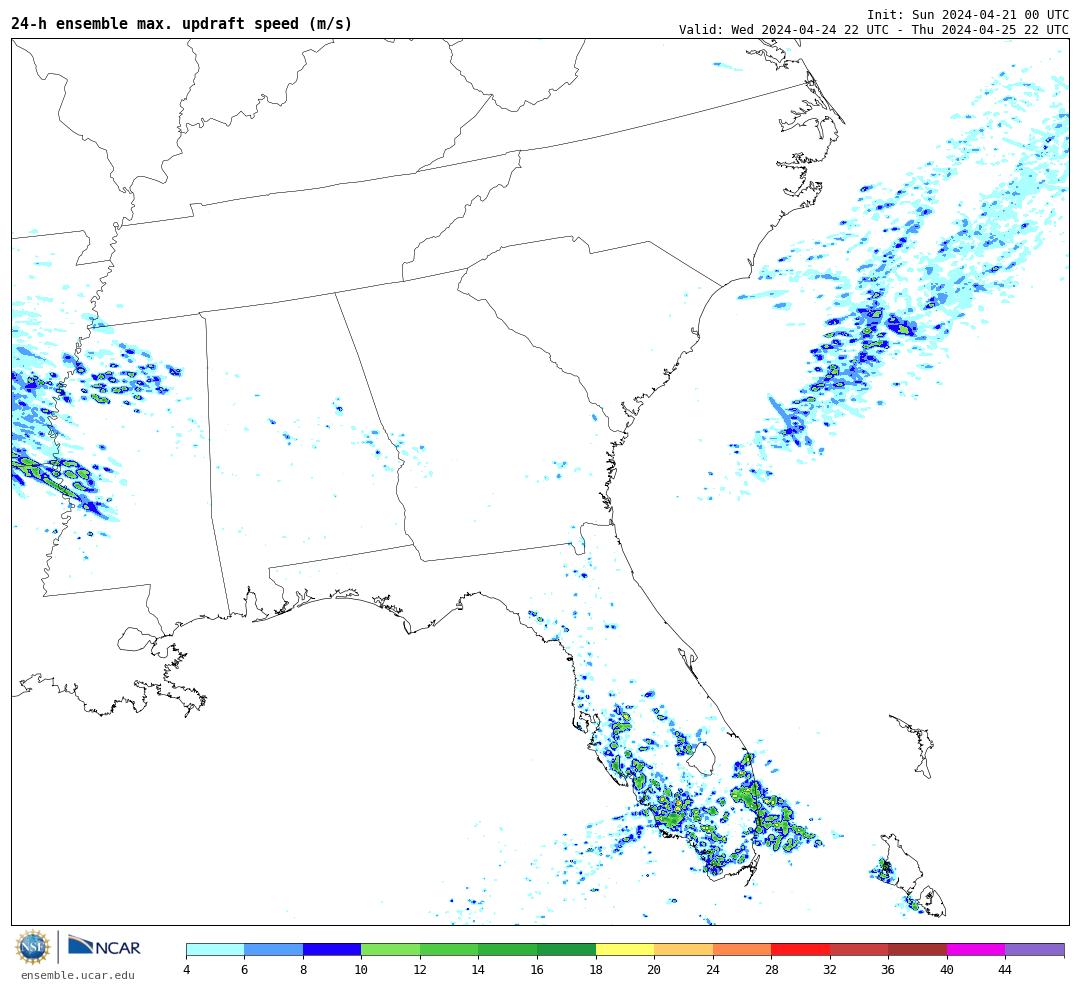Click the colorbar tick label '14'
Image resolution: width=1080 pixels, height=988 pixels.
pos(478,970)
